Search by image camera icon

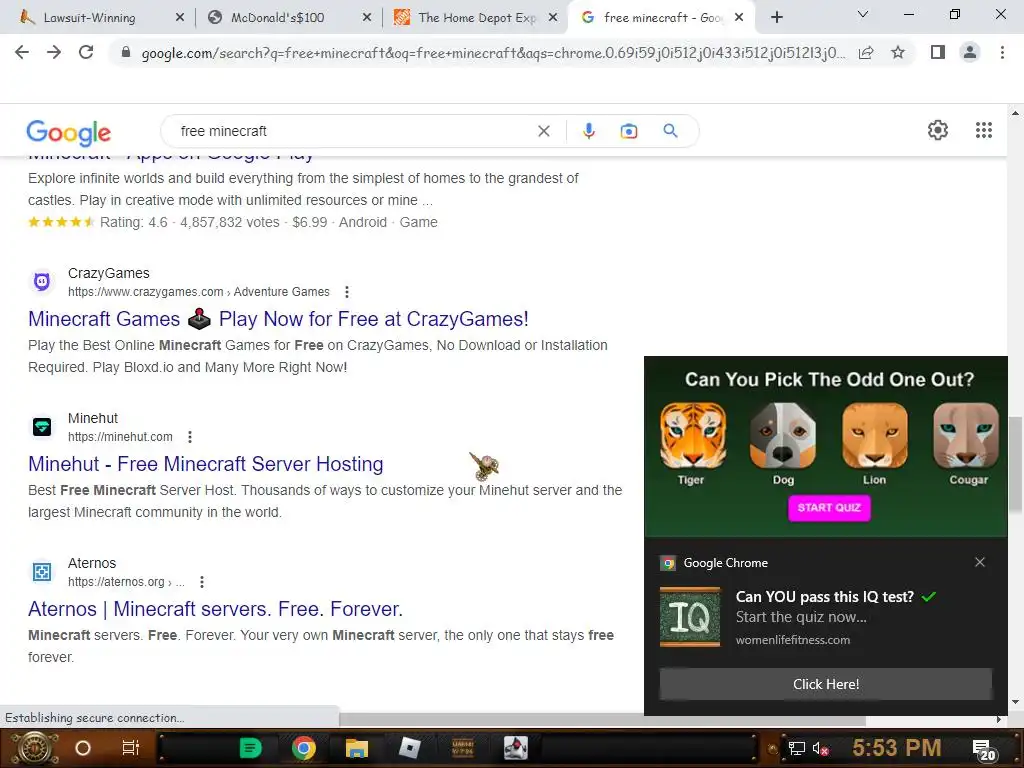[628, 131]
